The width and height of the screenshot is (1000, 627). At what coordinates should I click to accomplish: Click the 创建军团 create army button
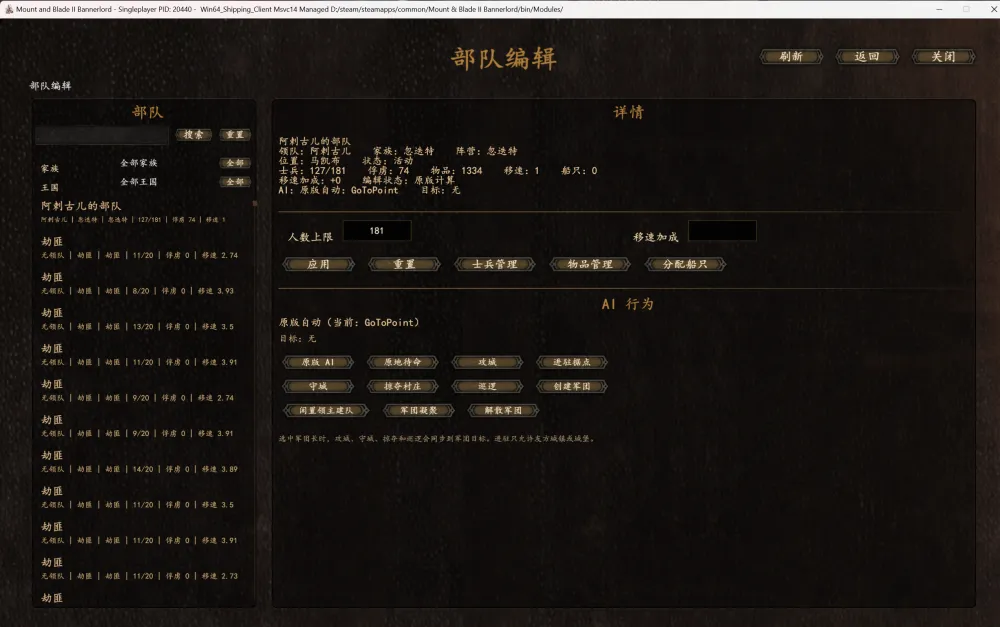572,387
